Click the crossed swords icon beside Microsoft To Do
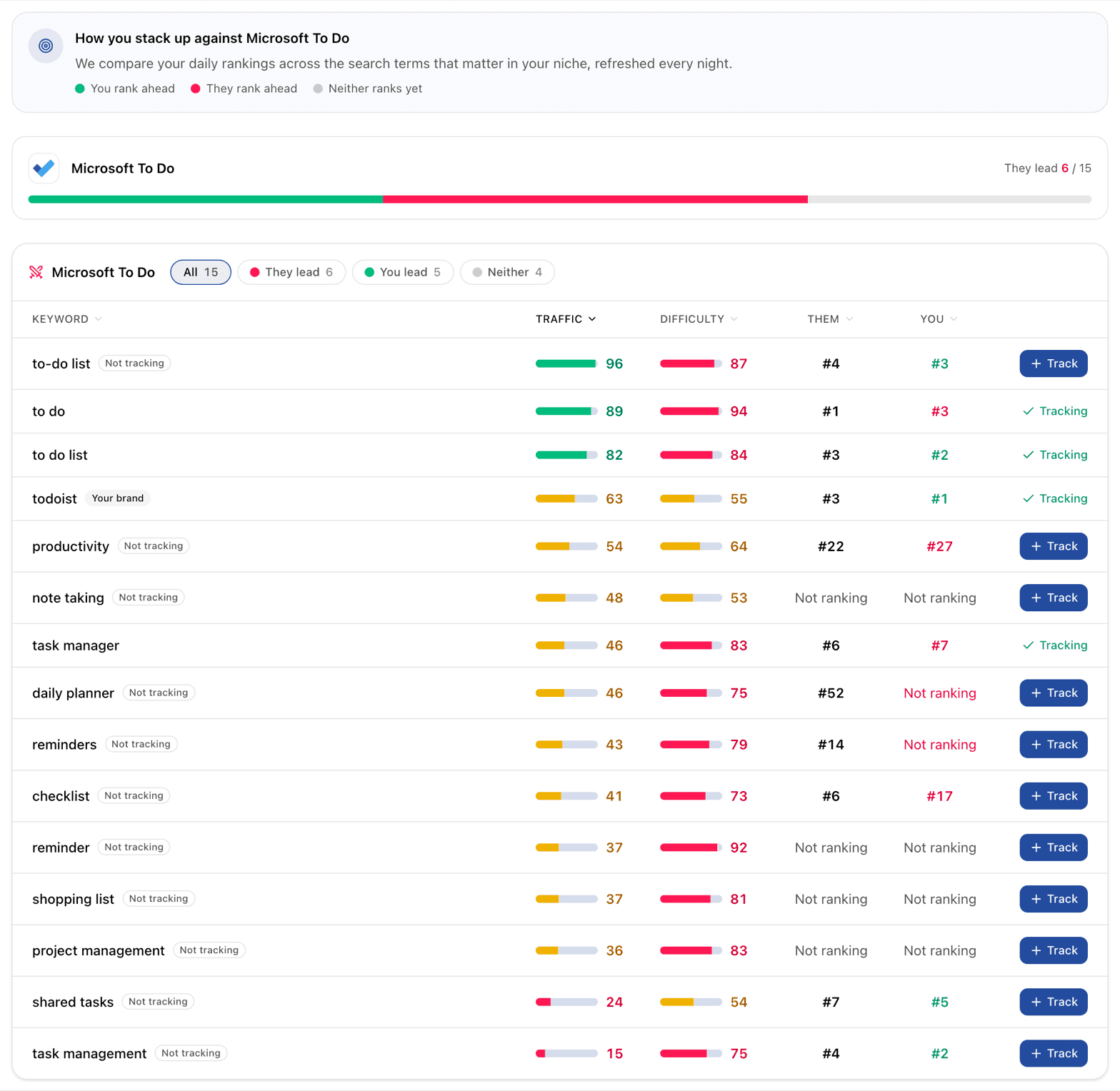This screenshot has height=1091, width=1120. tap(36, 272)
